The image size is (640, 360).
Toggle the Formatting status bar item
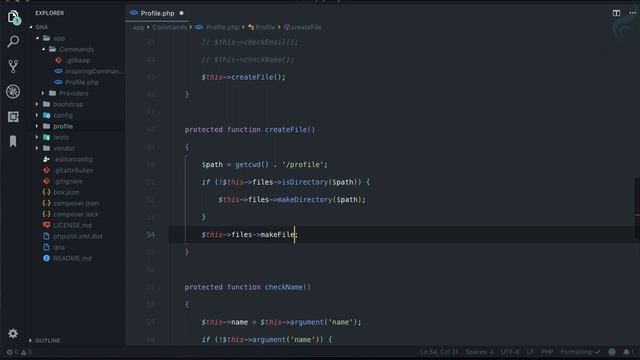[580, 352]
